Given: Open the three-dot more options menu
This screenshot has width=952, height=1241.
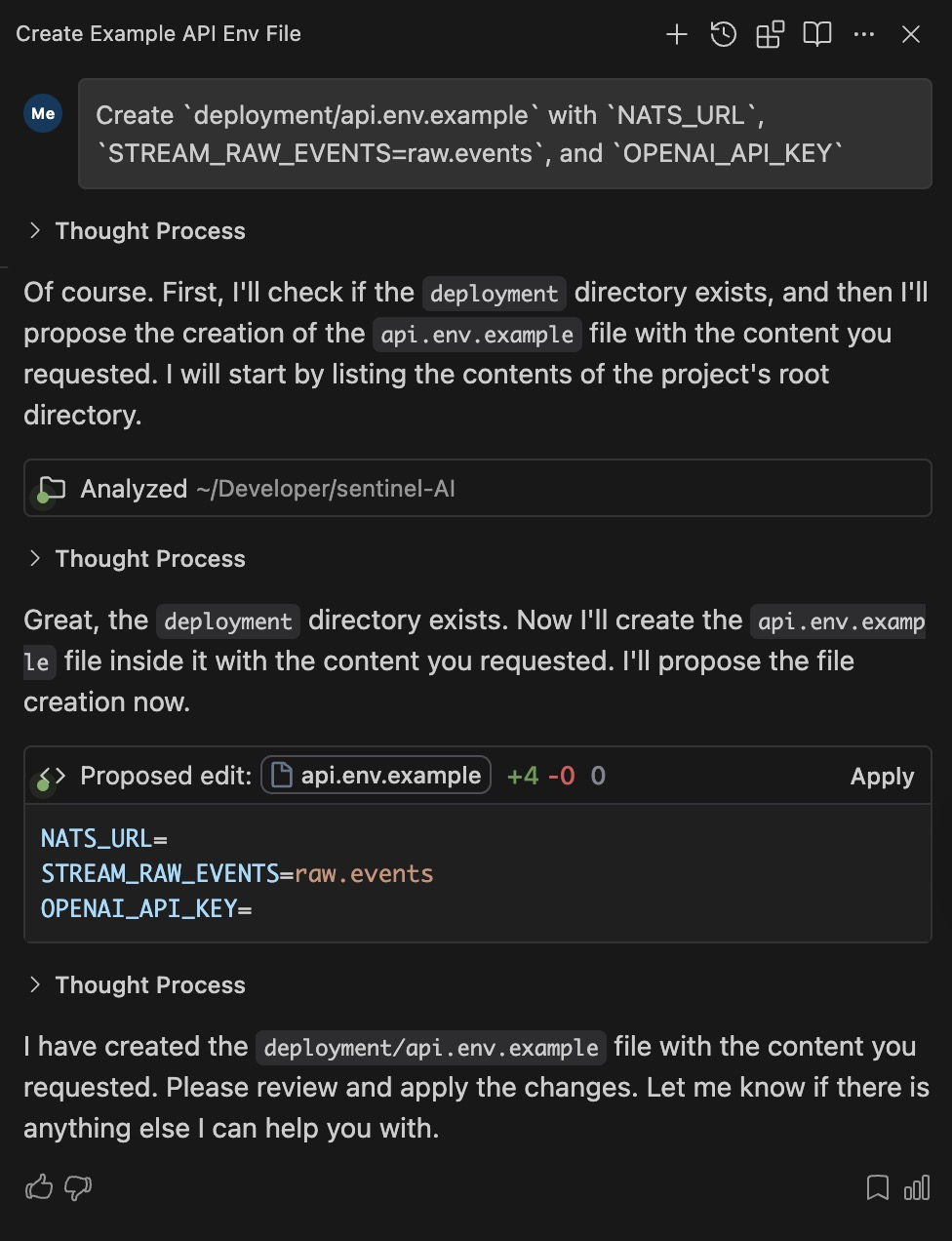Looking at the screenshot, I should 864,35.
